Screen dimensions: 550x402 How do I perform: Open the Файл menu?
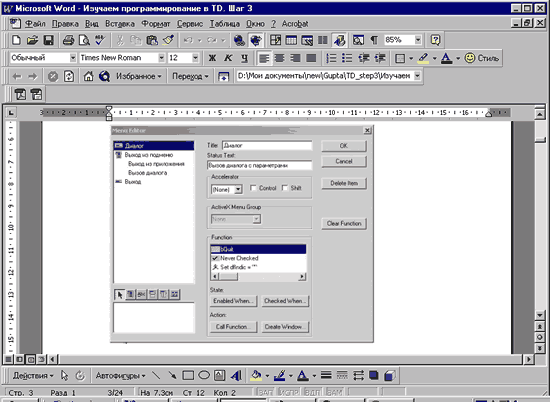[x=35, y=24]
